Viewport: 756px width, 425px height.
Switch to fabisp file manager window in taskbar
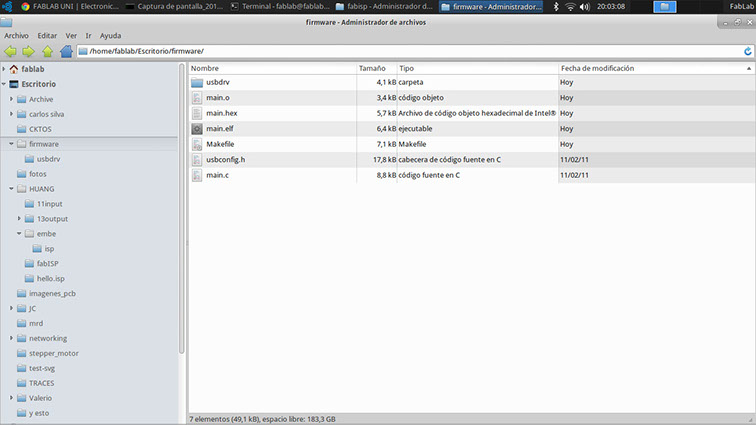coord(384,7)
